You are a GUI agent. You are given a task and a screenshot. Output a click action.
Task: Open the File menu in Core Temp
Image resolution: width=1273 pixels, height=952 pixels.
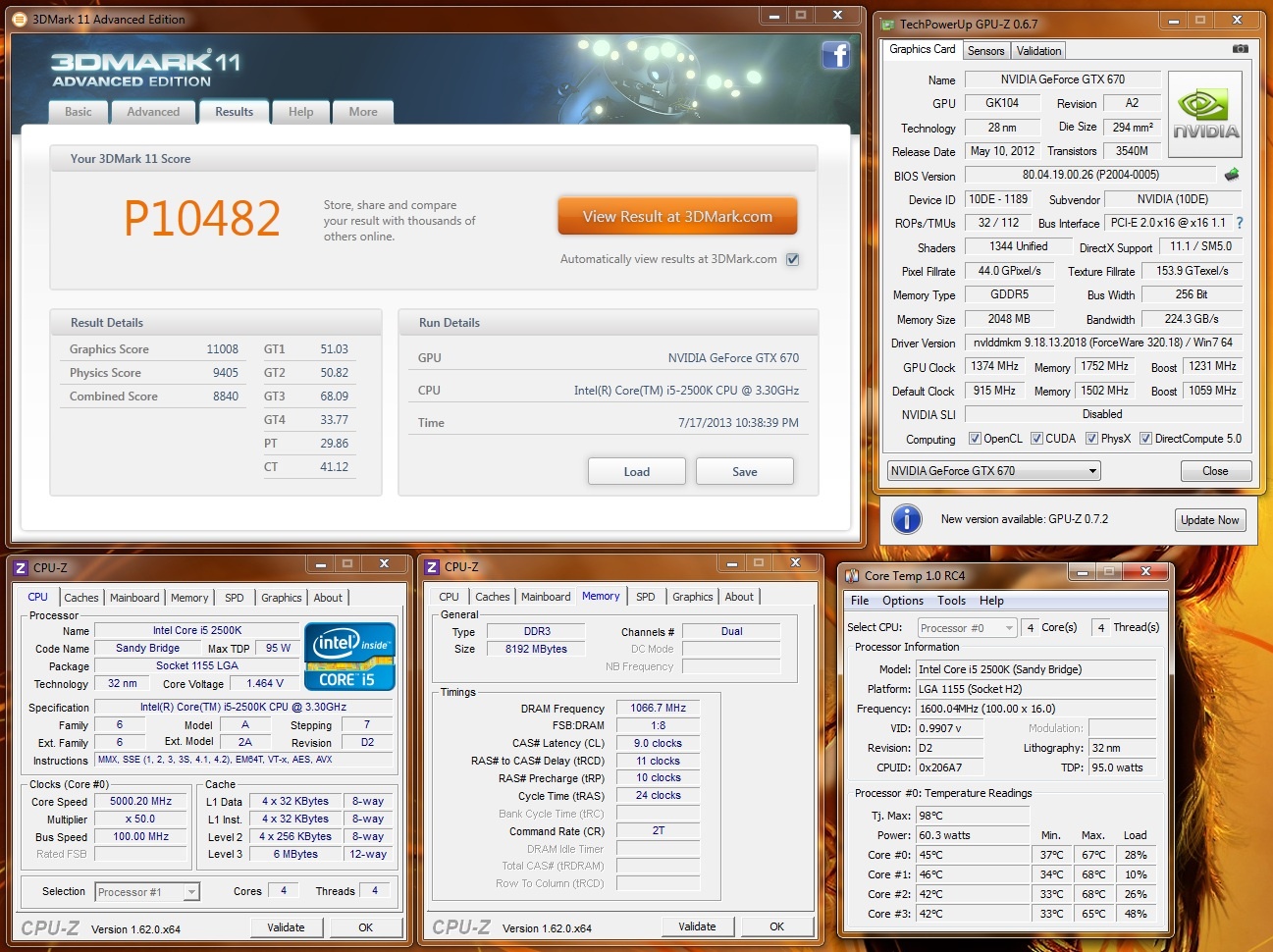coord(860,601)
